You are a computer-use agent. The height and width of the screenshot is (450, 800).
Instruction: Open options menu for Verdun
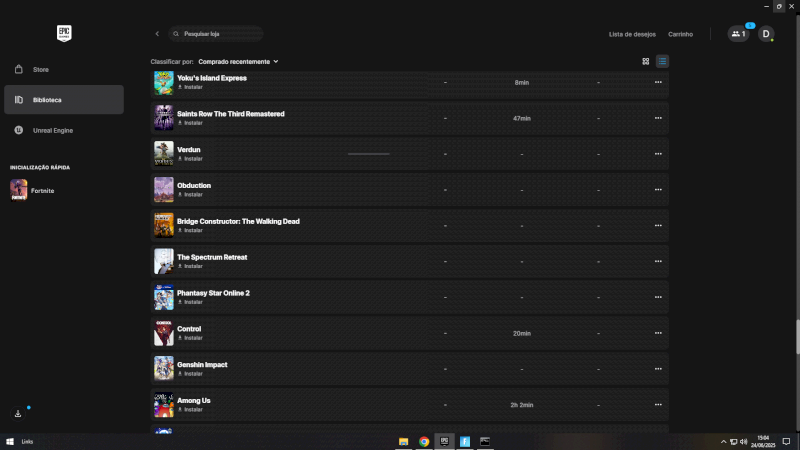[x=658, y=154]
